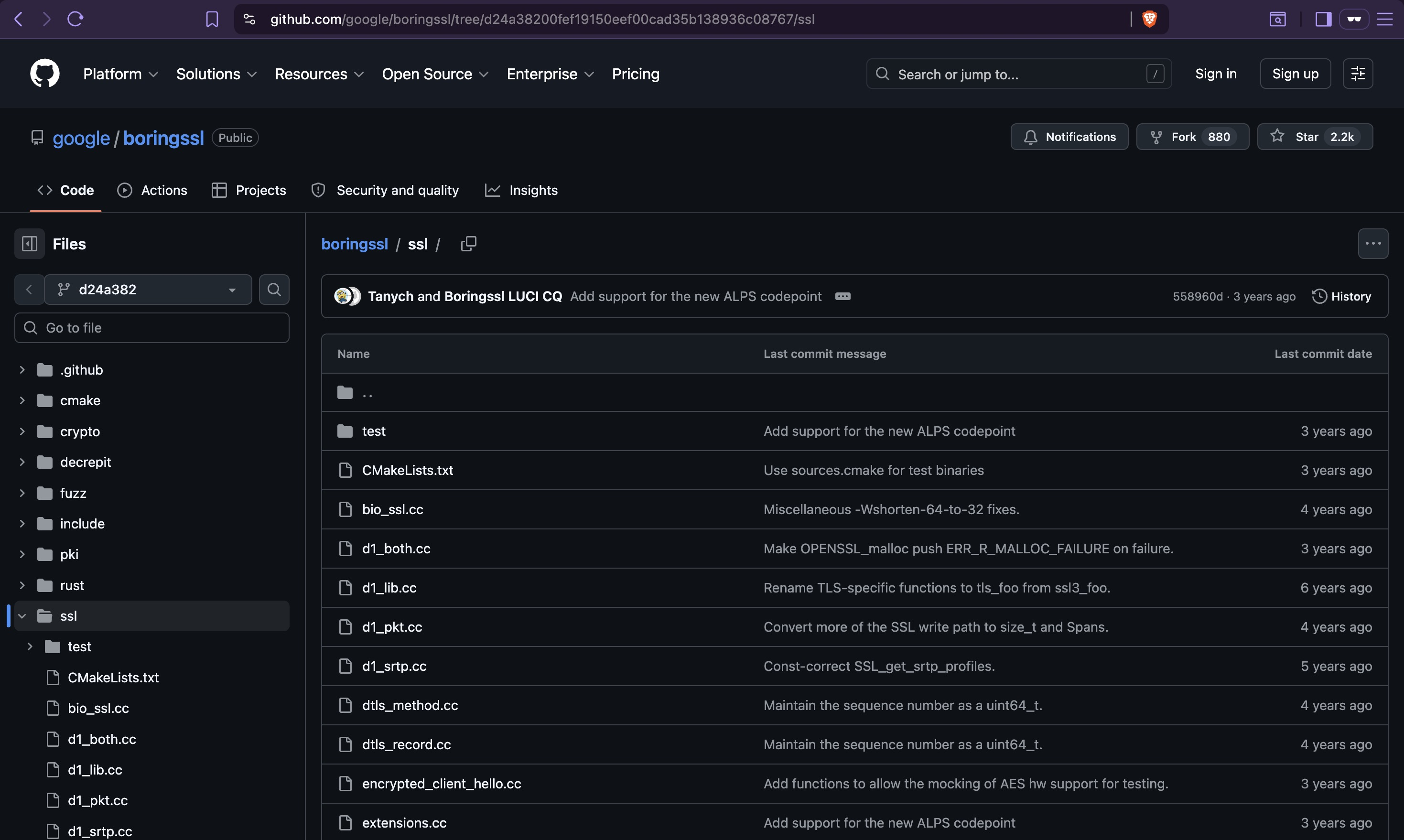Open encrypted_client_hello.cc file
This screenshot has height=840, width=1404.
click(442, 784)
